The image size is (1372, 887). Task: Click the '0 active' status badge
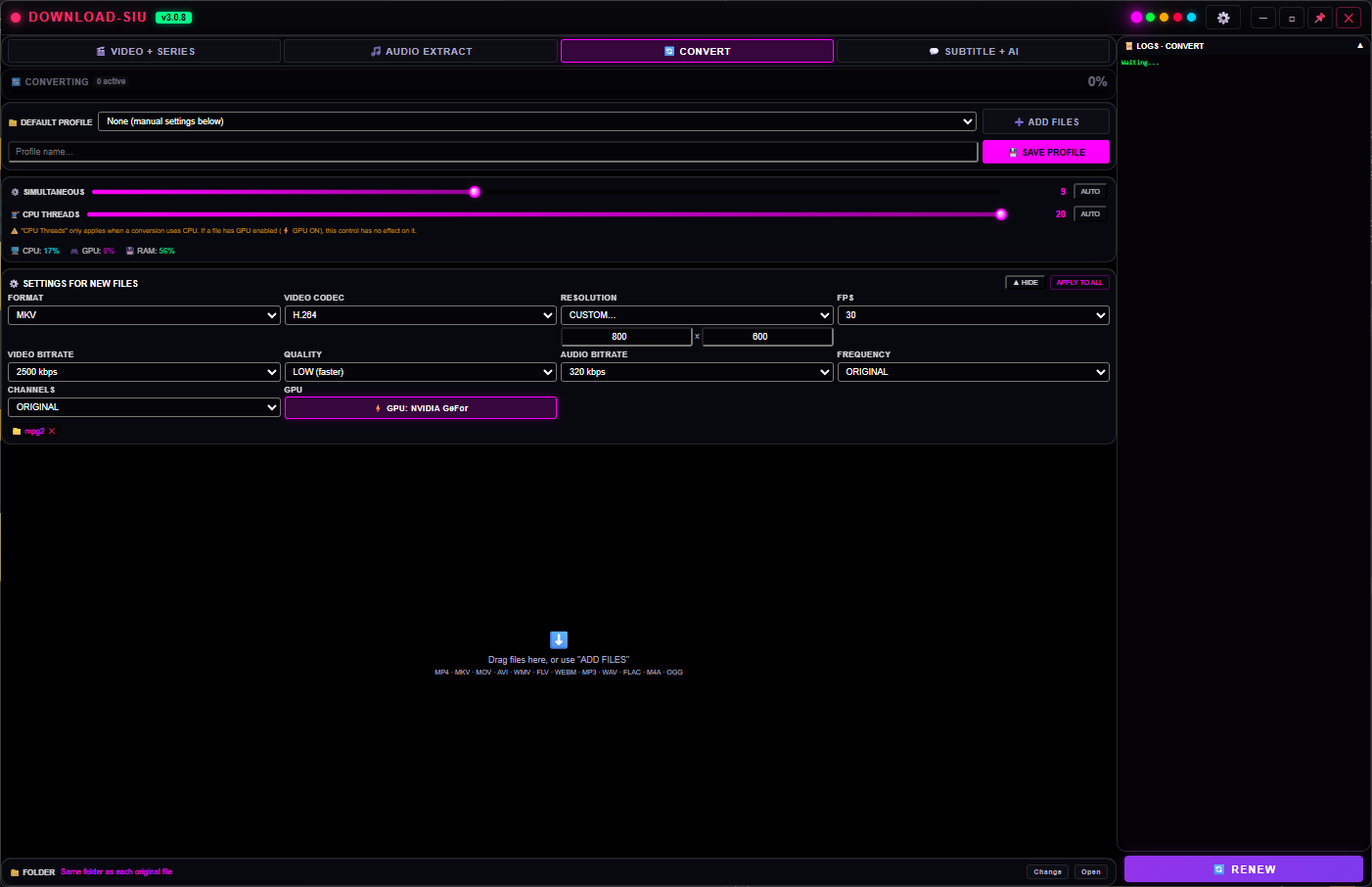click(x=111, y=81)
